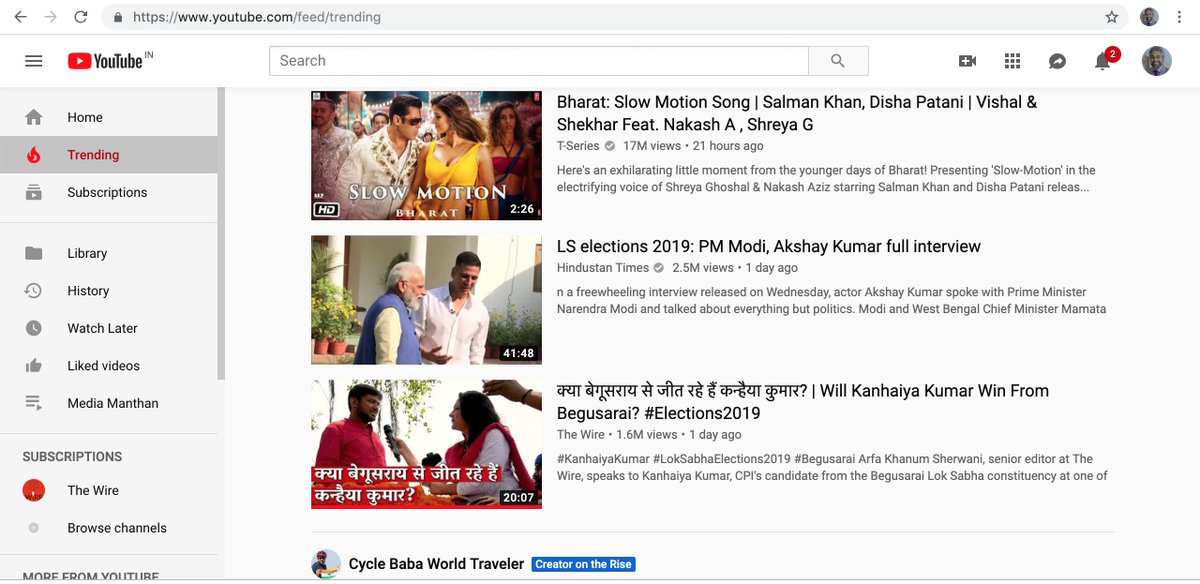Click the Kanhaiya Kumar interview thumbnail

426,444
